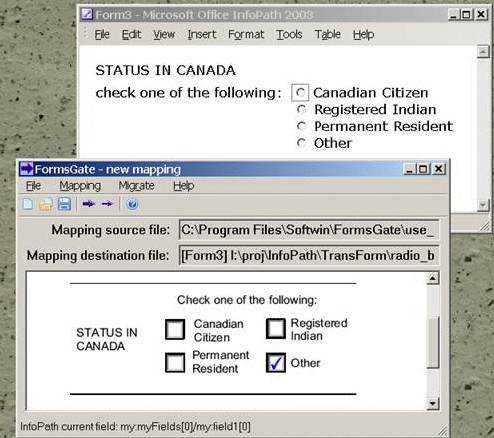Open the File menu in FormsGate
Screen dimensions: 494x438
click(x=33, y=186)
